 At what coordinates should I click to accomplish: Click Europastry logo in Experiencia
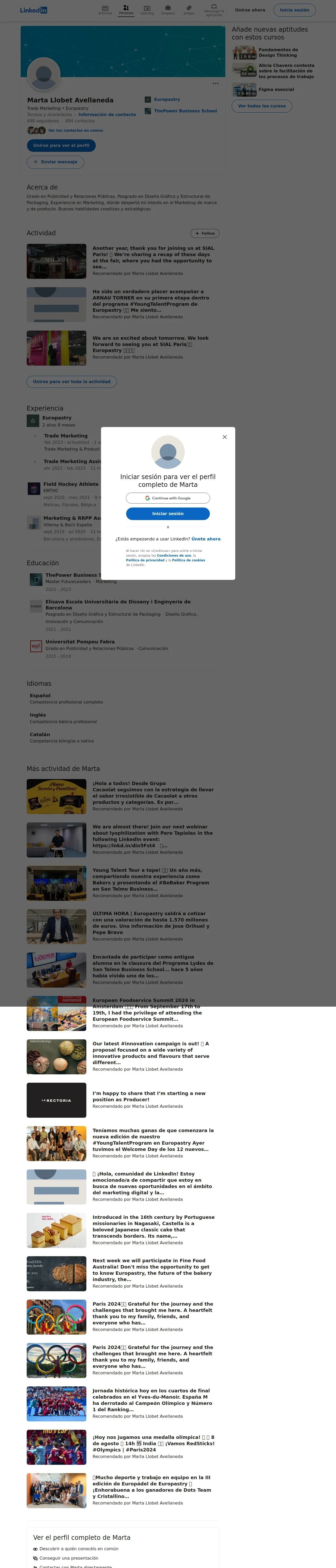pyautogui.click(x=33, y=420)
